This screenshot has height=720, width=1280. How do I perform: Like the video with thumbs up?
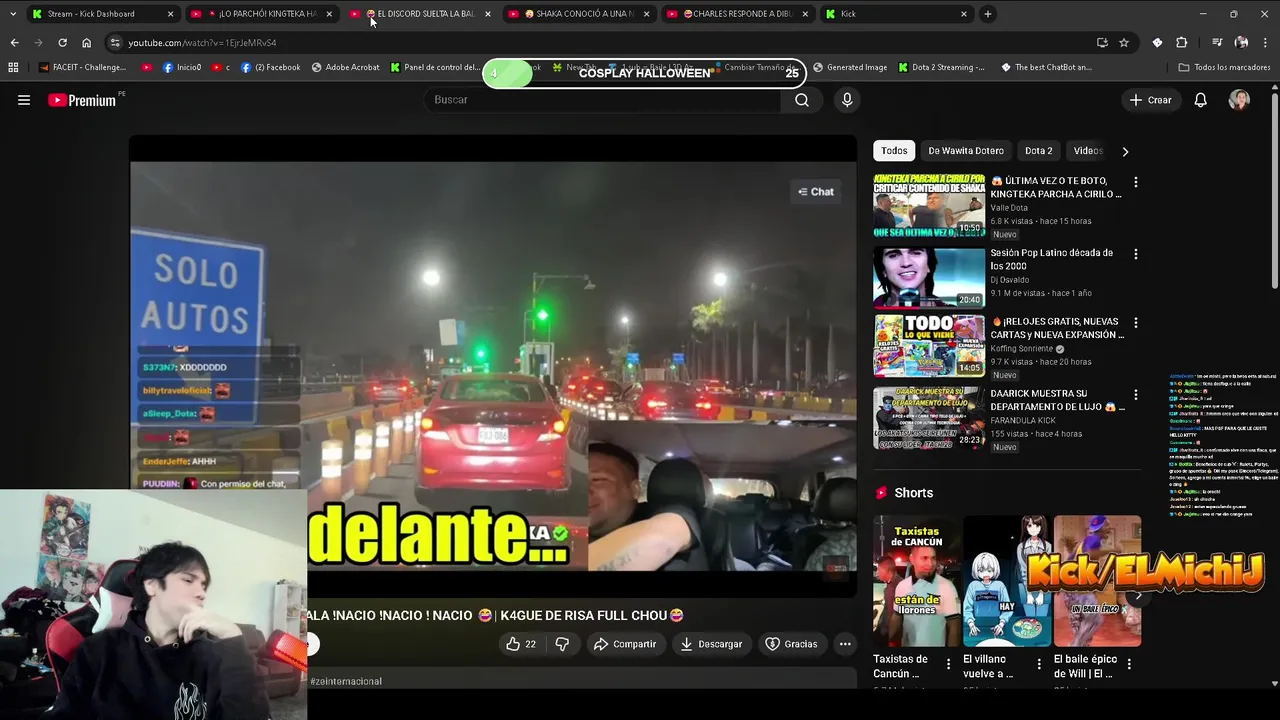520,644
